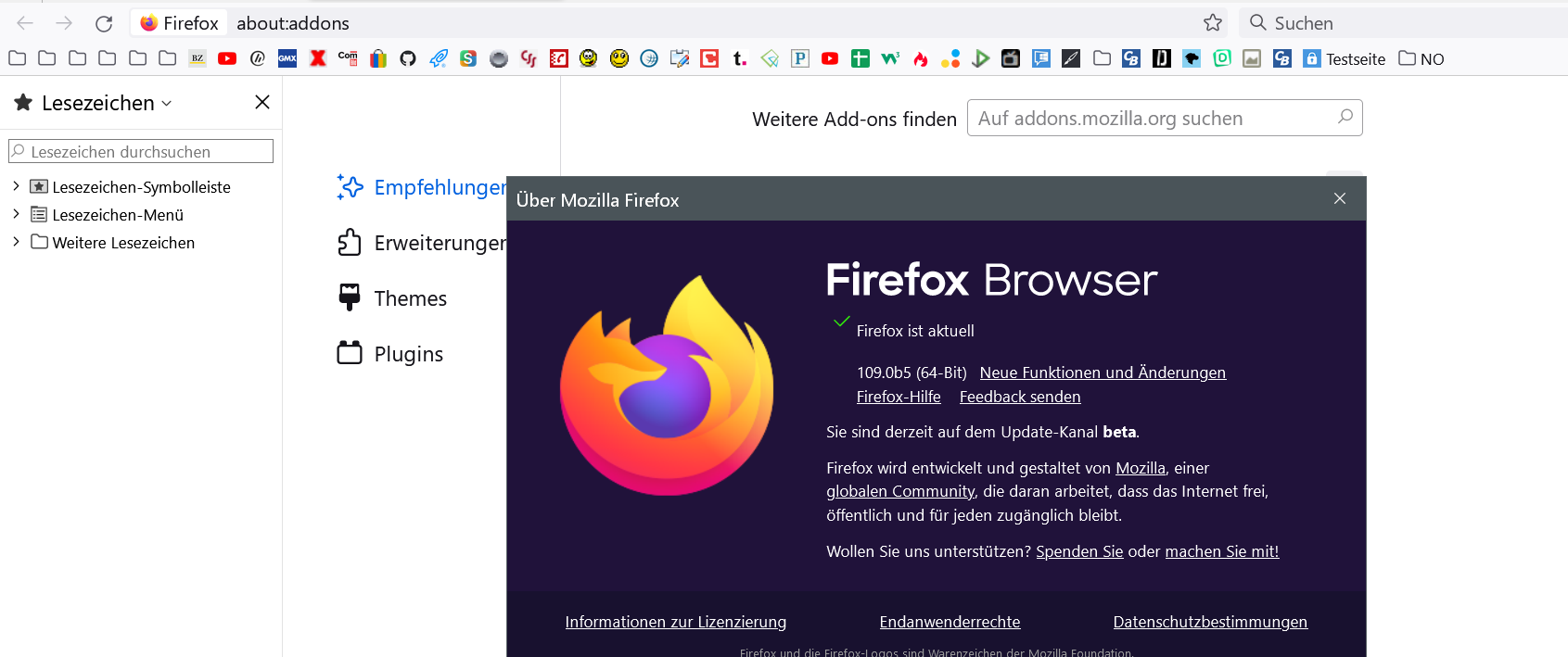1568x657 pixels.
Task: Select Weitere Lesezeichen folder in sidebar
Action: tap(123, 243)
